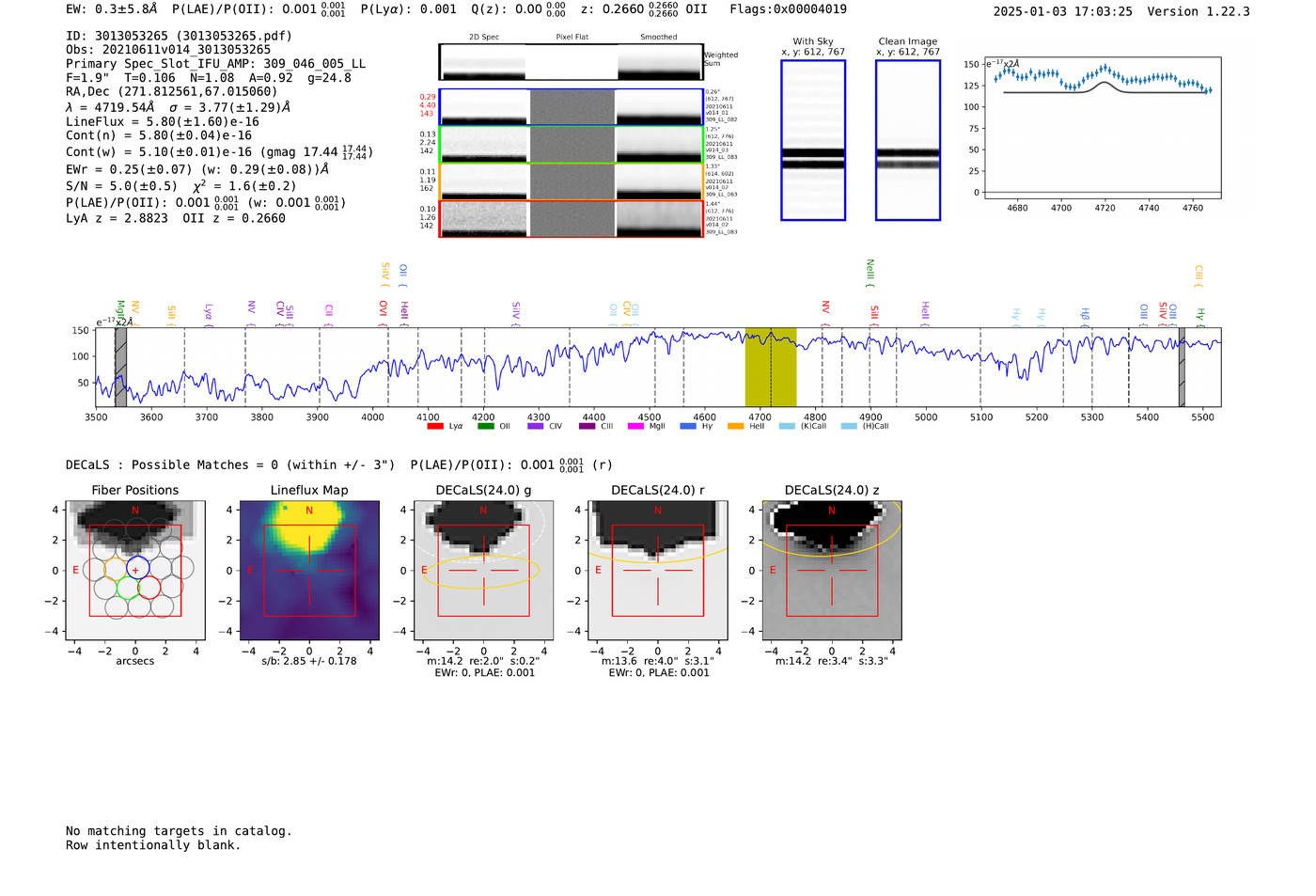Click the yellow highlighted band in the spectrum
The height and width of the screenshot is (896, 1316).
point(771,368)
